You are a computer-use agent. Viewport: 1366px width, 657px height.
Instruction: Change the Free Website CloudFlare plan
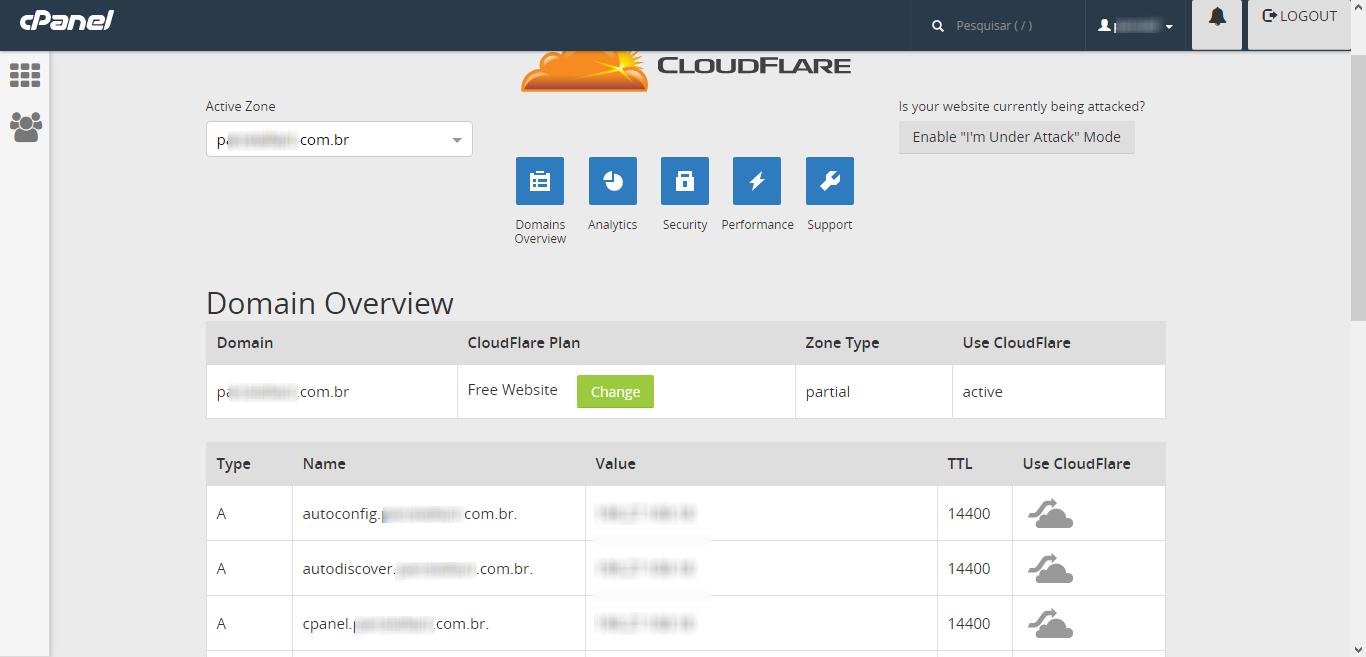615,391
